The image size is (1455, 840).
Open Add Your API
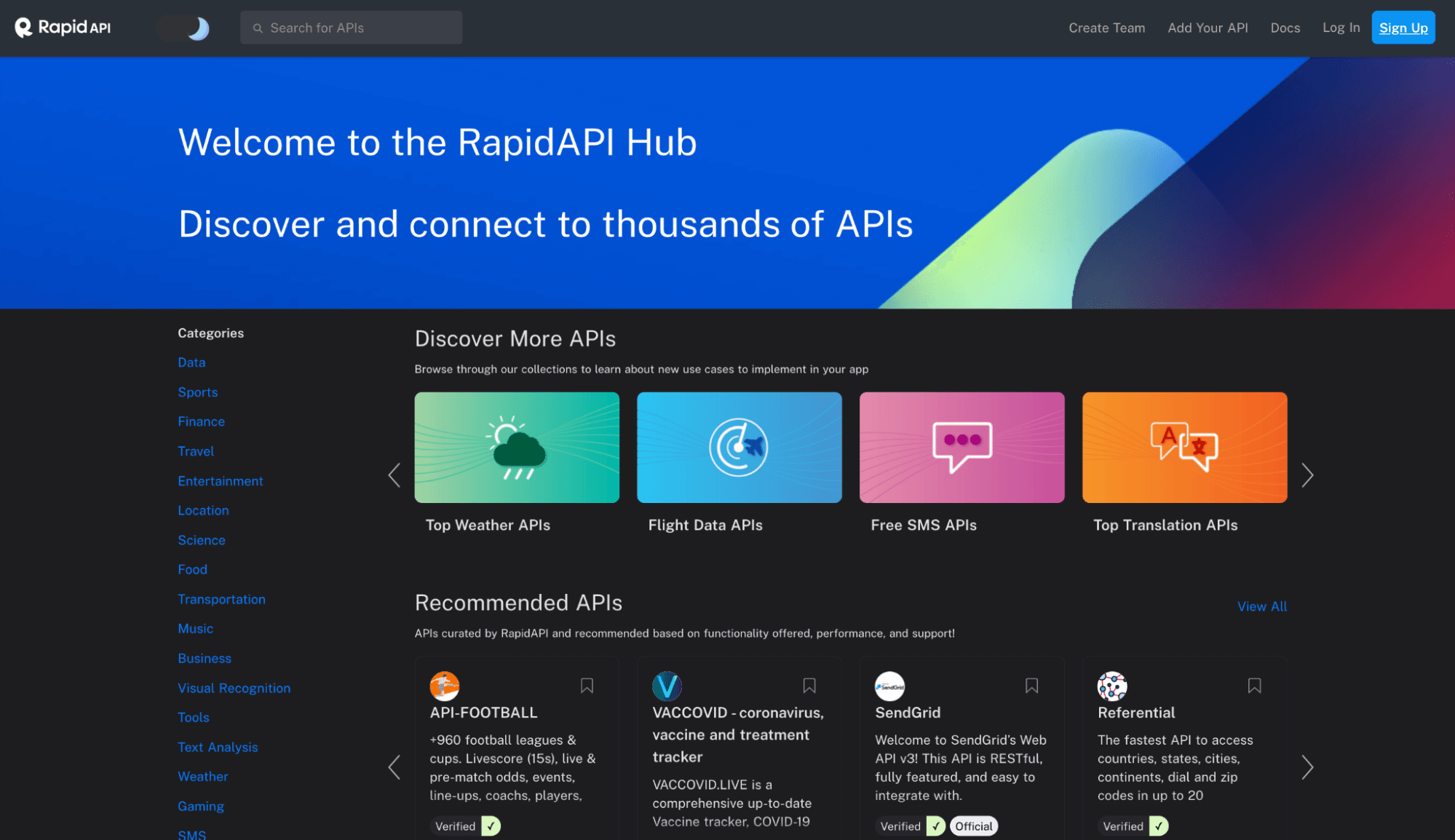[1208, 28]
